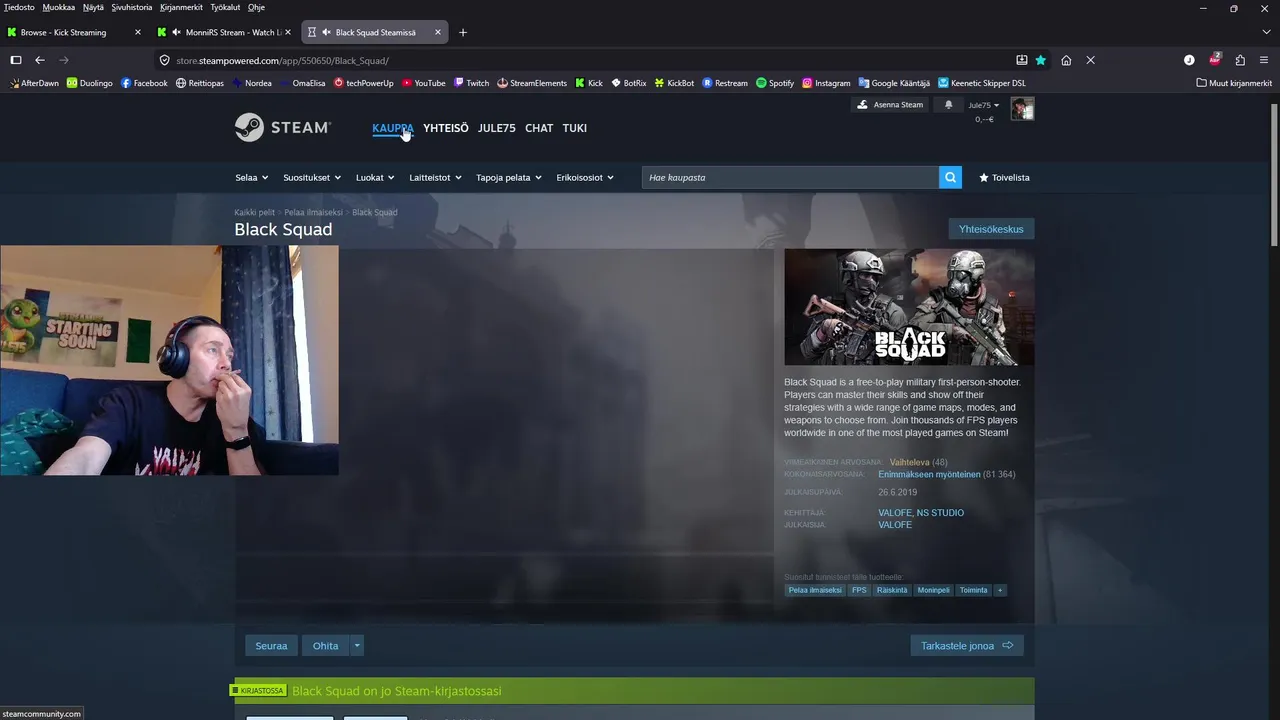The height and width of the screenshot is (720, 1280).
Task: Open the Jule75 account dropdown
Action: [x=983, y=105]
